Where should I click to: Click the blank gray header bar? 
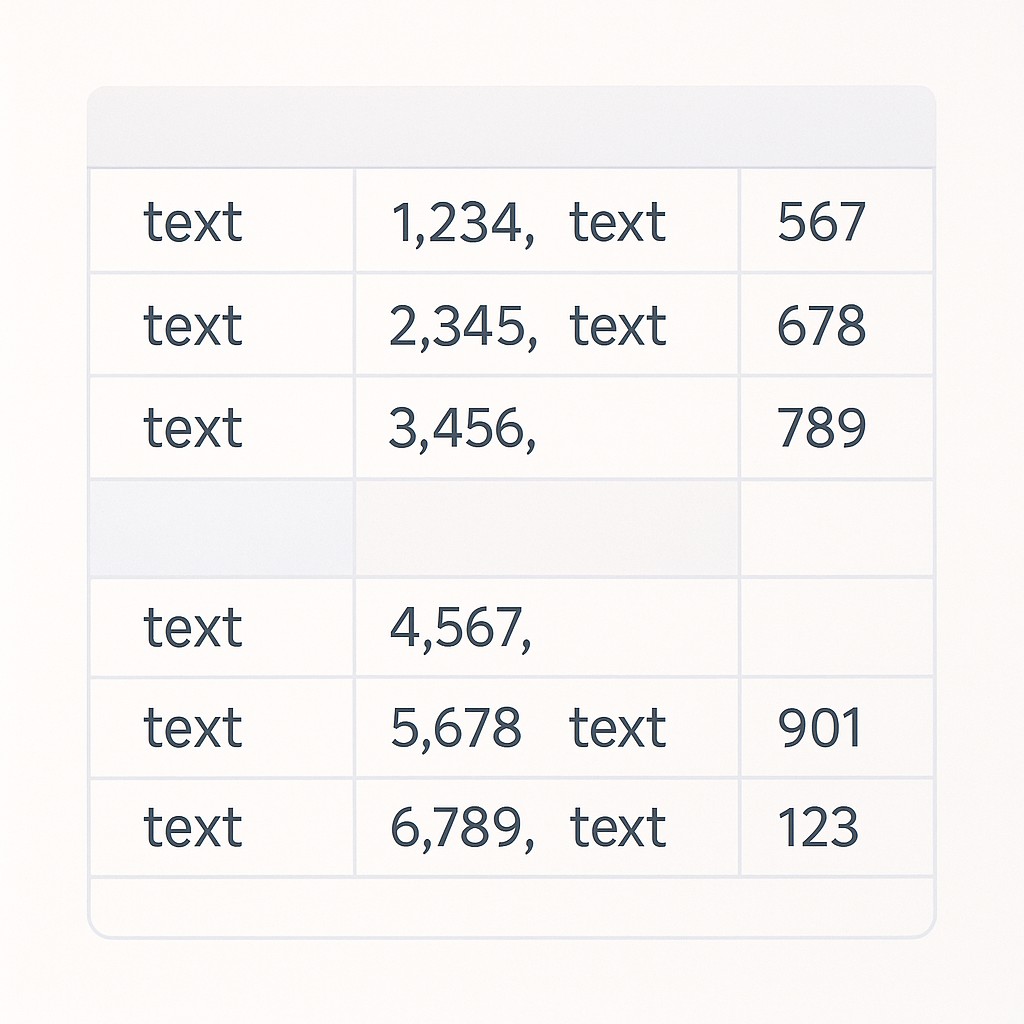tap(511, 127)
